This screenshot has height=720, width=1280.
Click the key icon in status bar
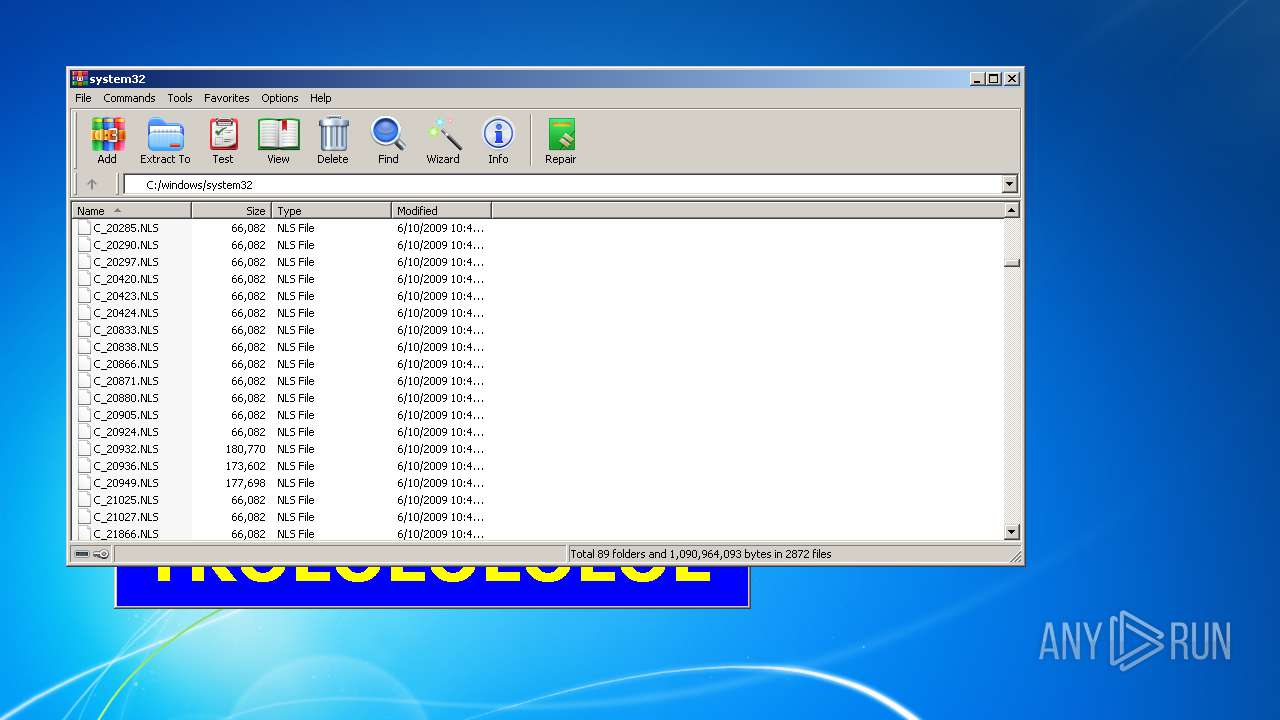101,554
